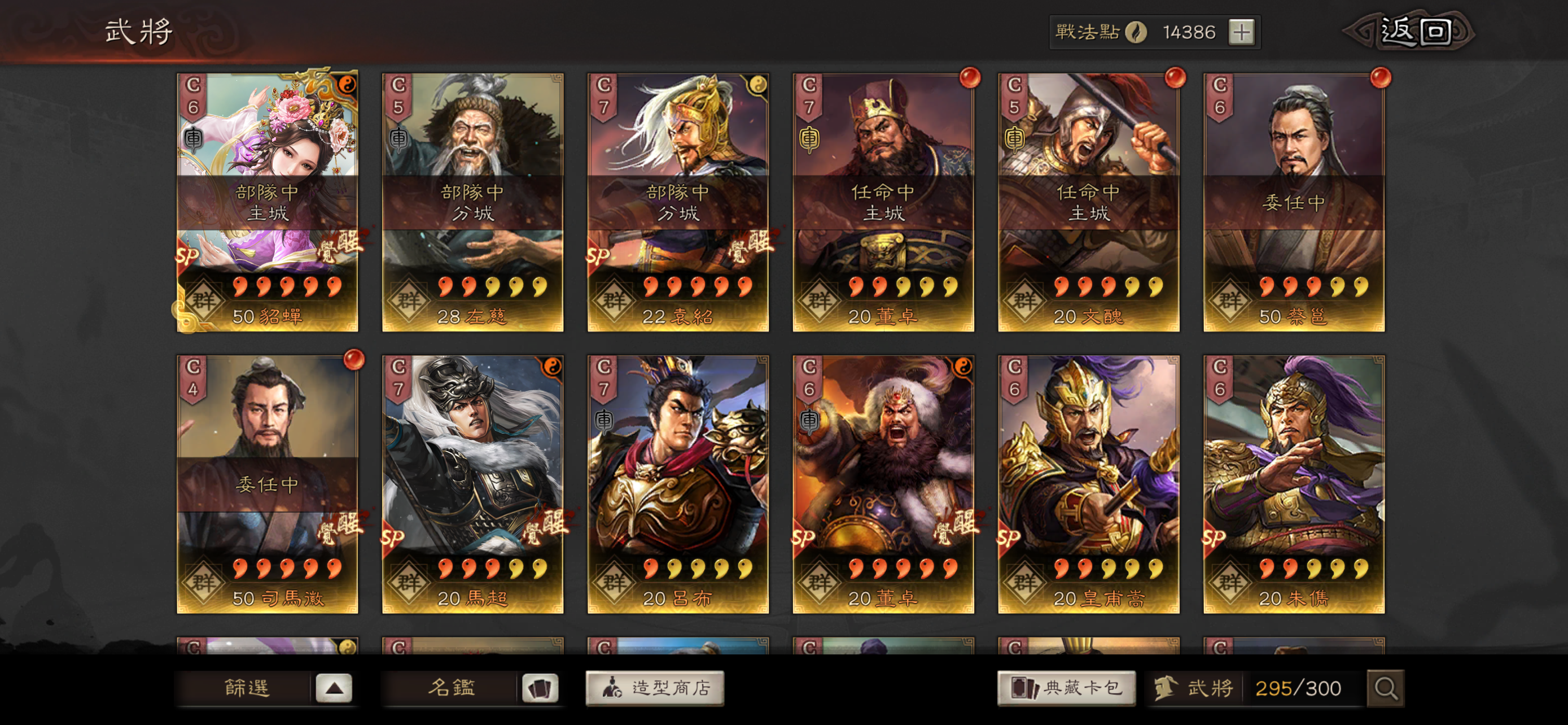1568x725 pixels.
Task: Select the 馬超 general card
Action: 472,484
